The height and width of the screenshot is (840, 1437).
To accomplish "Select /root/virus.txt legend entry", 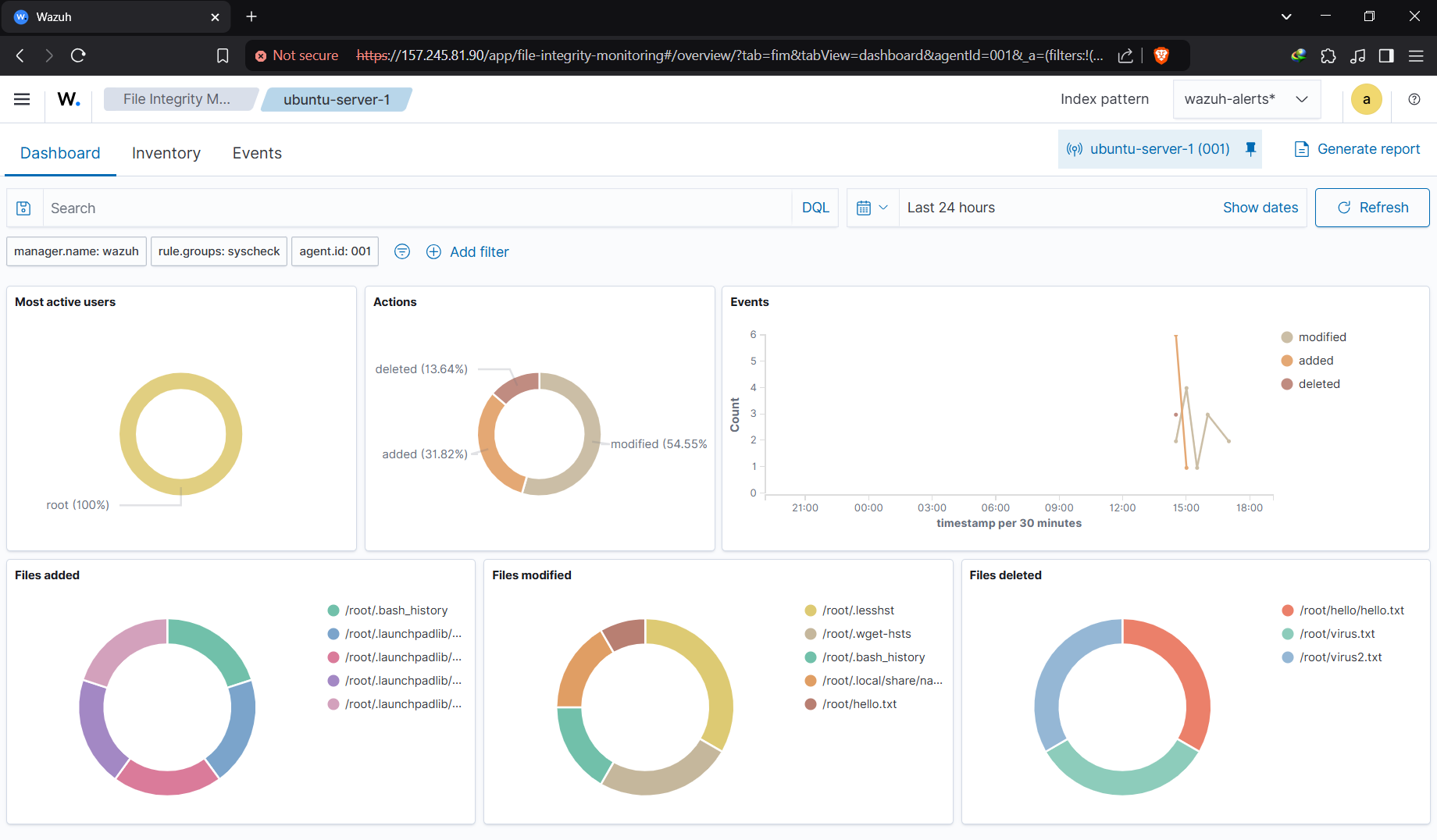I will 1329,634.
